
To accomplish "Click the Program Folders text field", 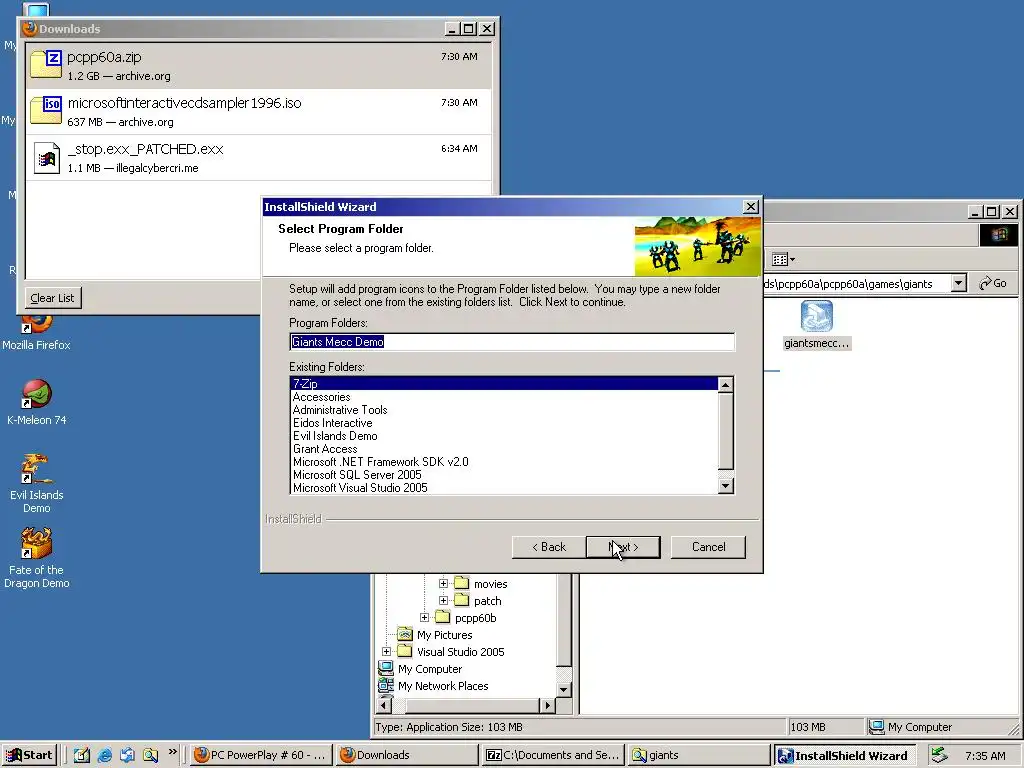I will click(x=512, y=342).
